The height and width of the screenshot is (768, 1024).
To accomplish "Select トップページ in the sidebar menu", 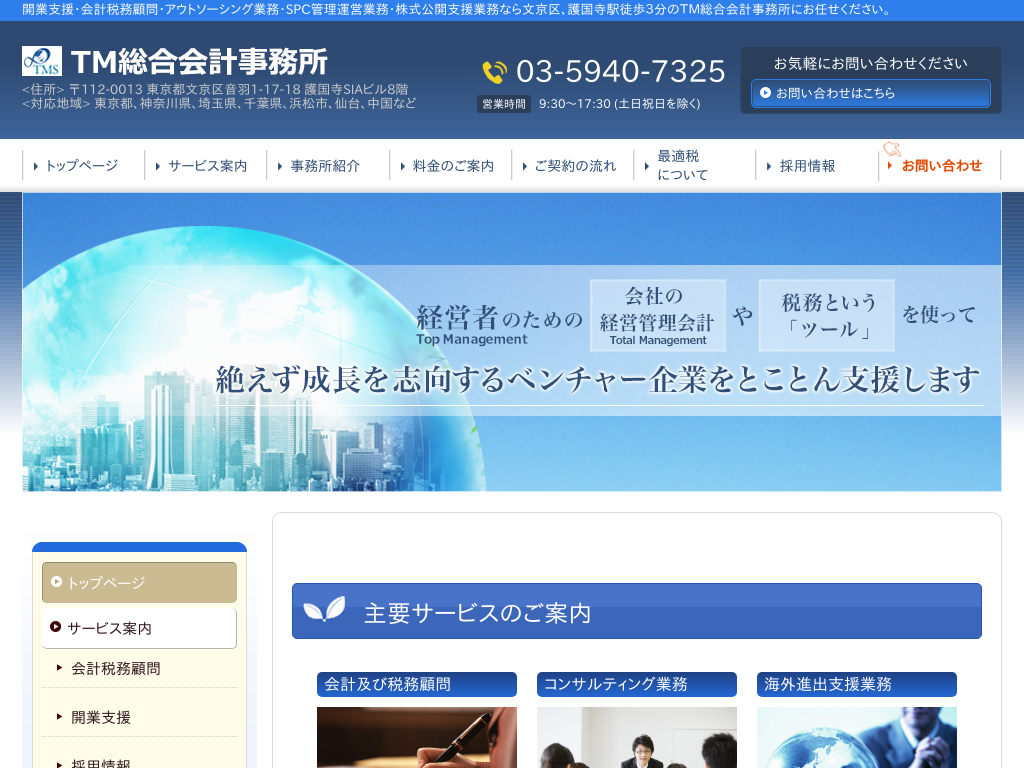I will pyautogui.click(x=139, y=582).
